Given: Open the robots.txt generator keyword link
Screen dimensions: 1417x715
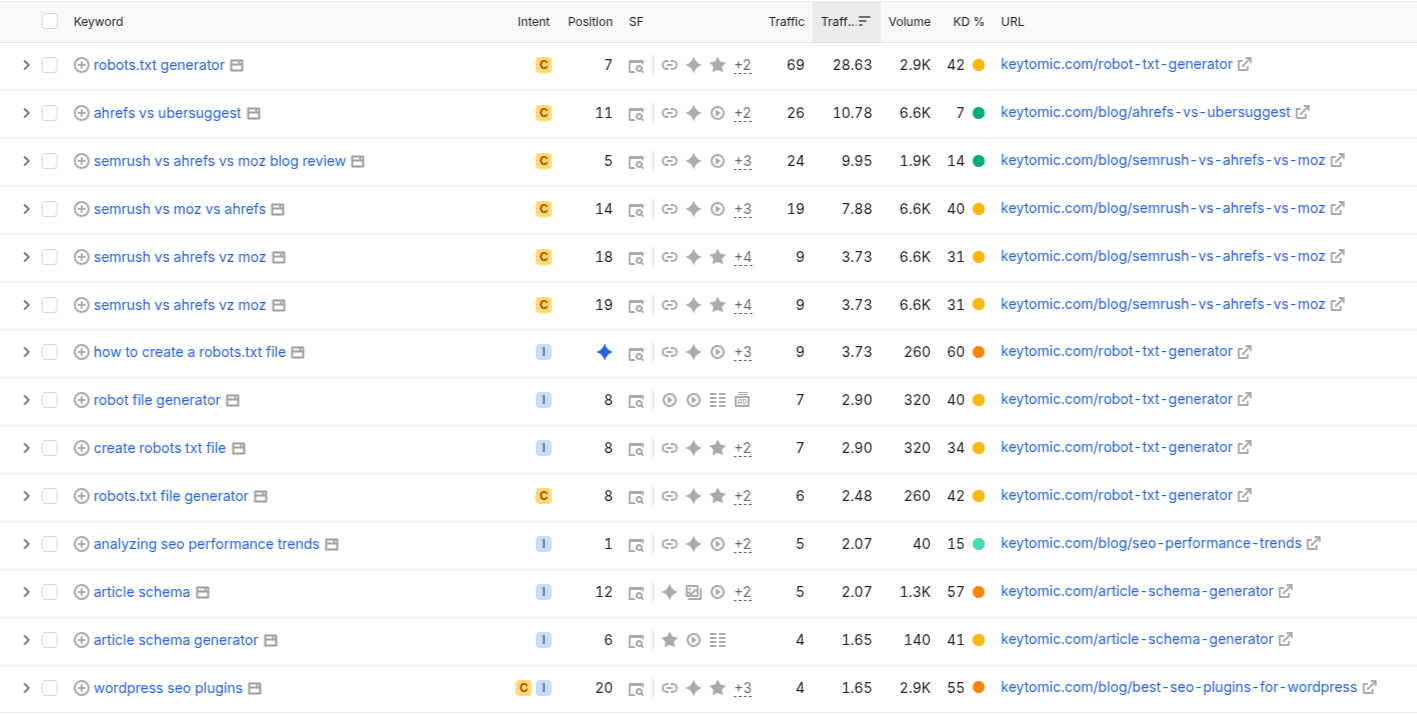Looking at the screenshot, I should point(159,65).
